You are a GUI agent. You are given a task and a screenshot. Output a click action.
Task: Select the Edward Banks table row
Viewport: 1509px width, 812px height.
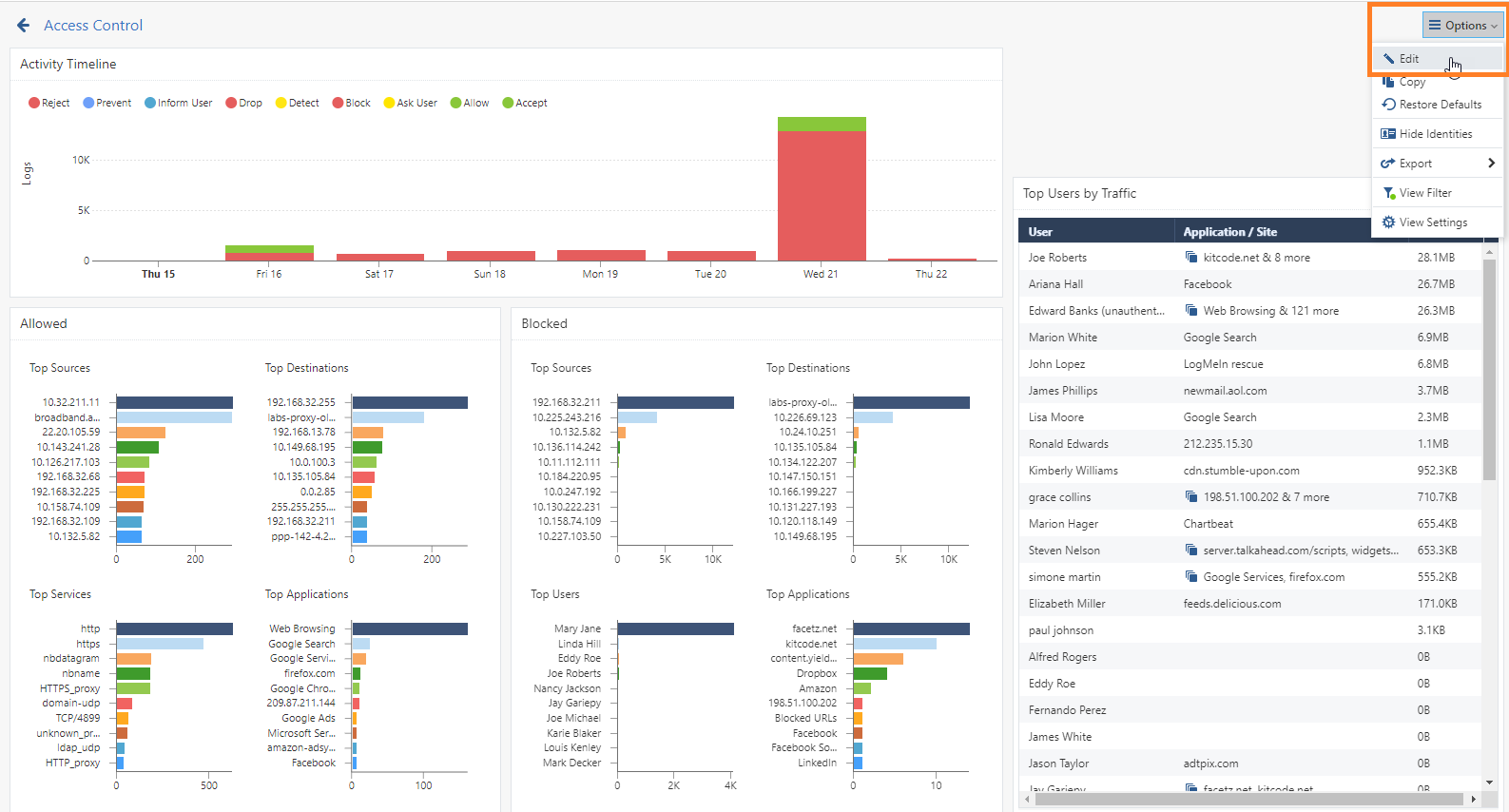coord(1249,311)
